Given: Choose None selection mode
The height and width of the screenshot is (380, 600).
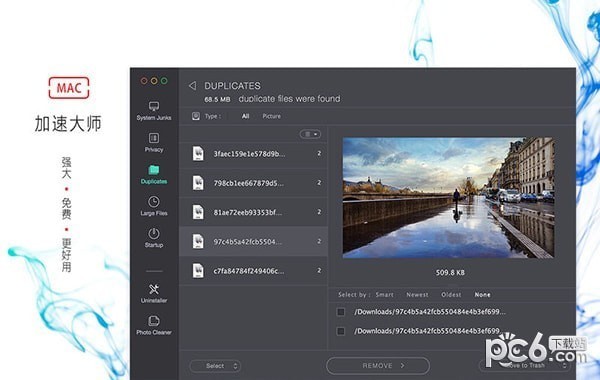Looking at the screenshot, I should coord(483,295).
